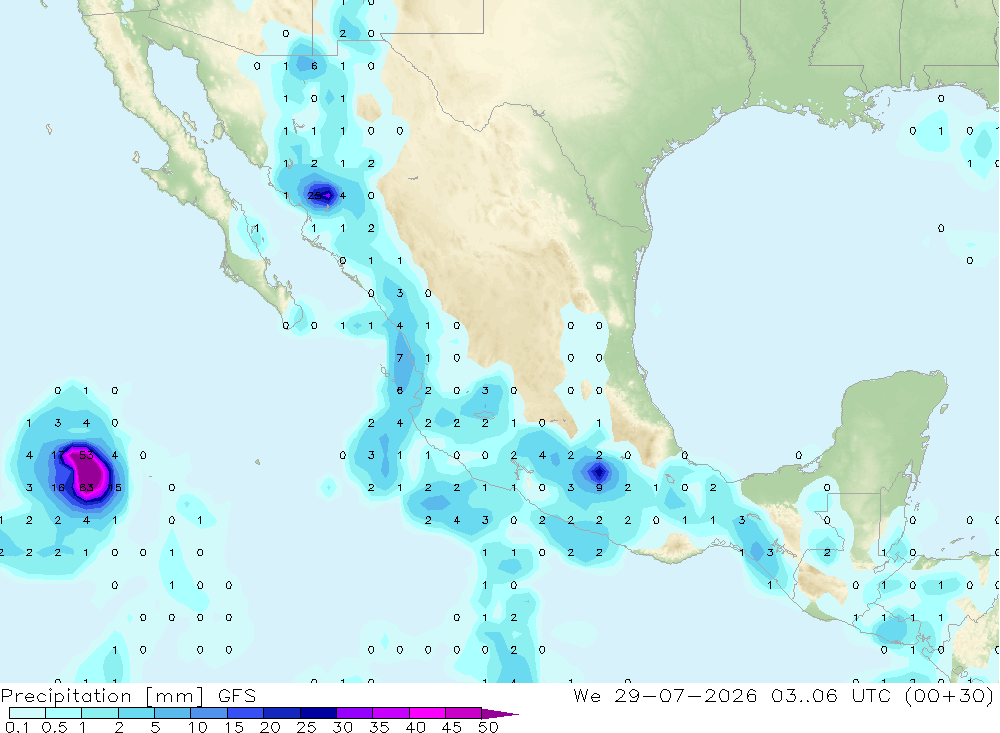
Task: Click the '16' precipitation value on the map
Action: coord(57,487)
